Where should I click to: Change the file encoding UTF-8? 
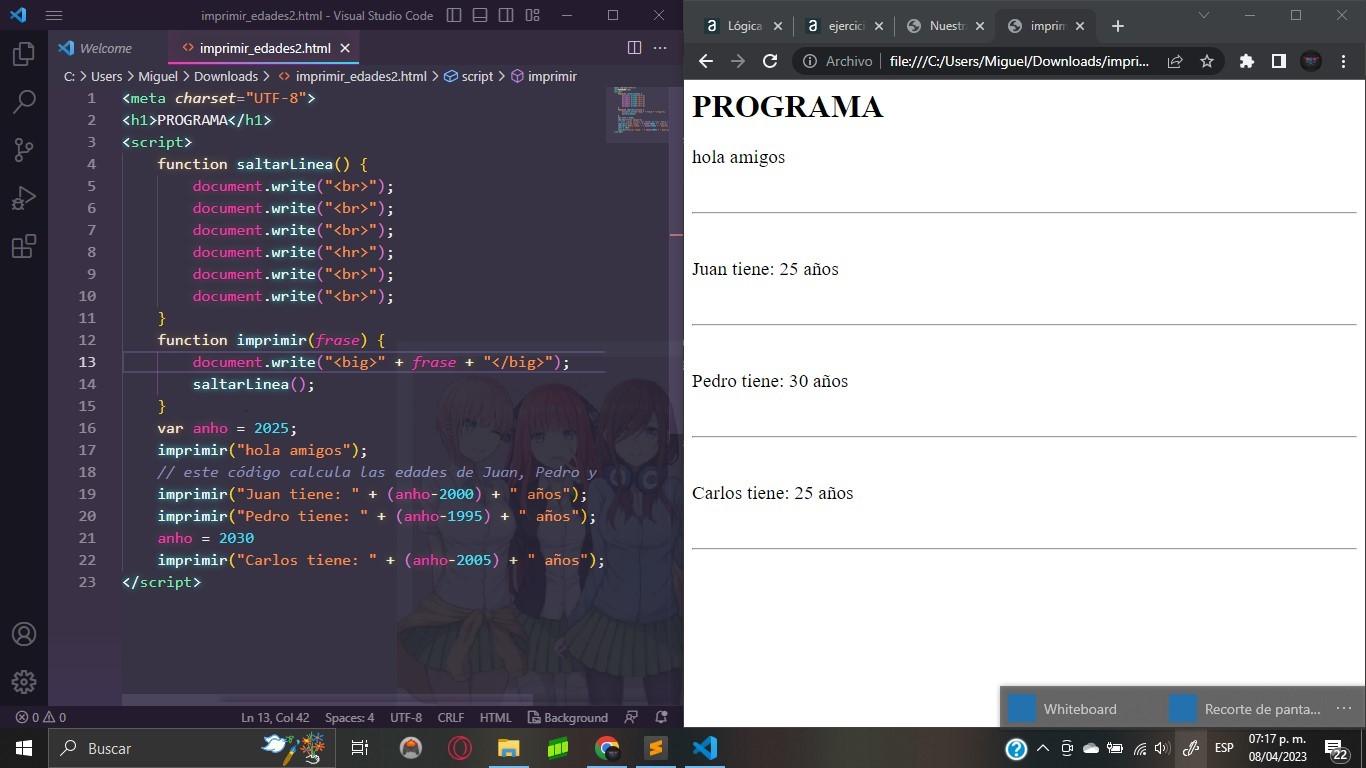point(406,717)
